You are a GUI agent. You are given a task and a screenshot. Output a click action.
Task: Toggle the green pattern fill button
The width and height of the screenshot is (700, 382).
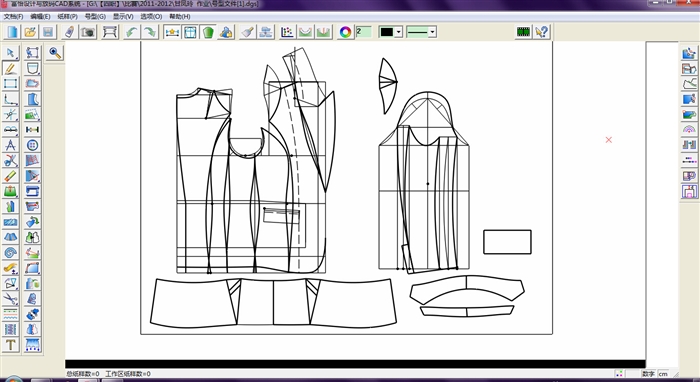(x=208, y=32)
